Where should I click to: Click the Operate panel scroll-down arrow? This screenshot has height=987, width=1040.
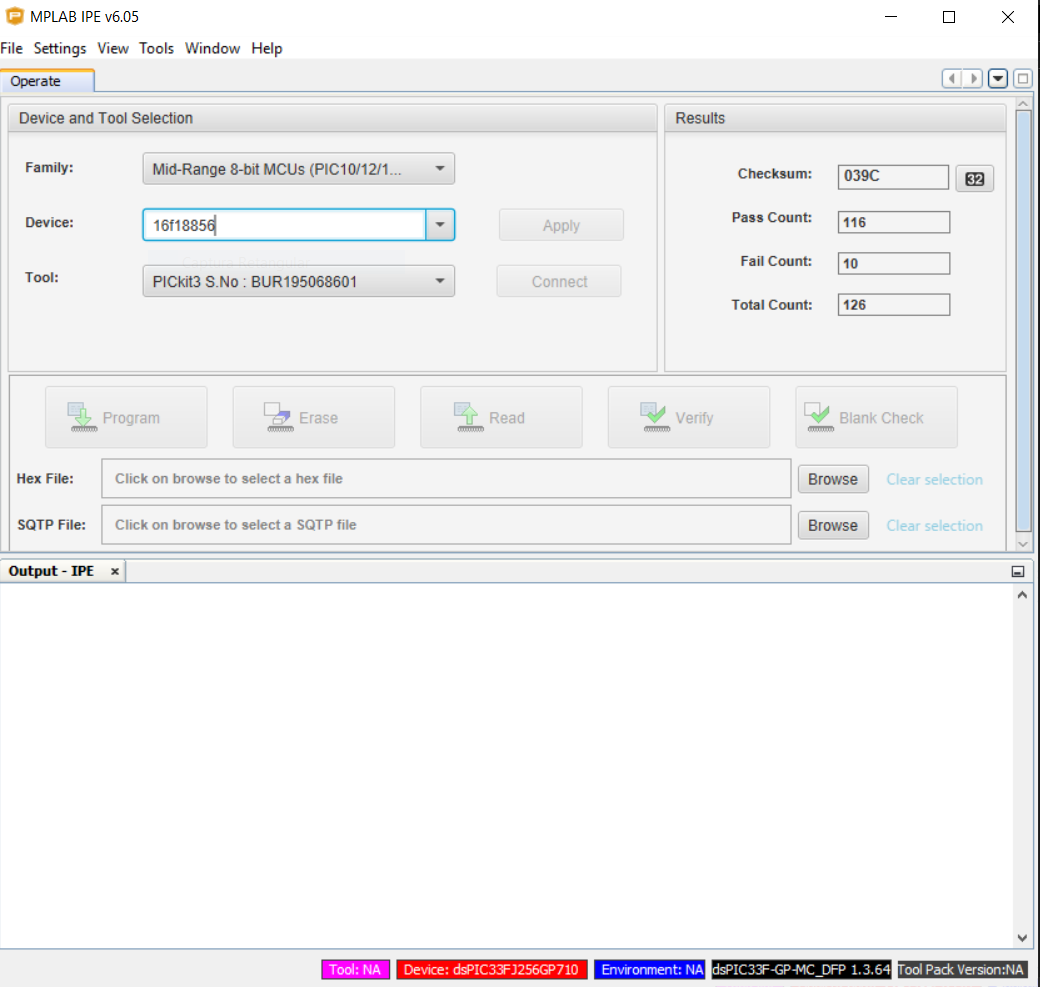(1023, 543)
